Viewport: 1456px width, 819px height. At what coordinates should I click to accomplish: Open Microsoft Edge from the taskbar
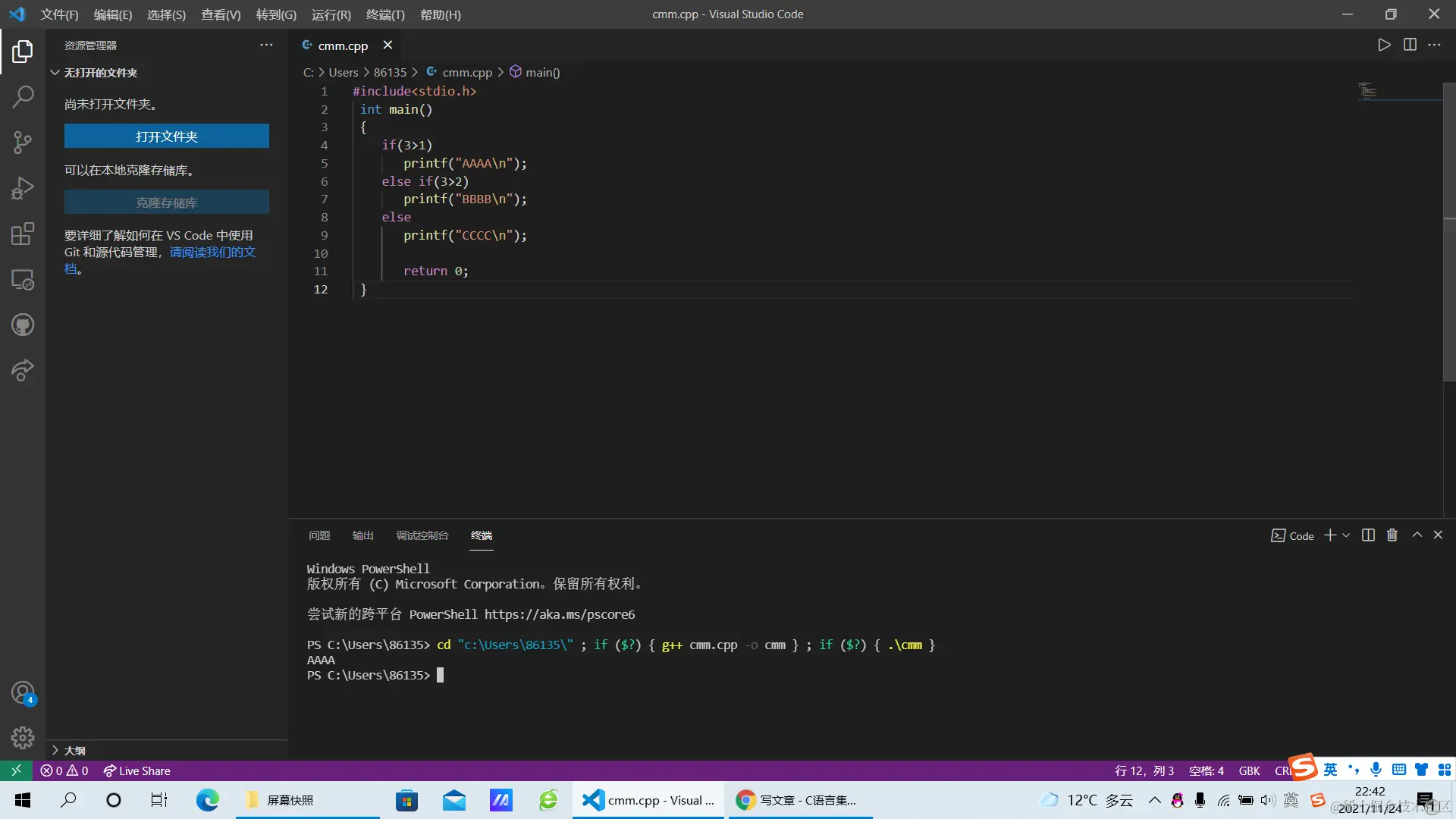[207, 800]
